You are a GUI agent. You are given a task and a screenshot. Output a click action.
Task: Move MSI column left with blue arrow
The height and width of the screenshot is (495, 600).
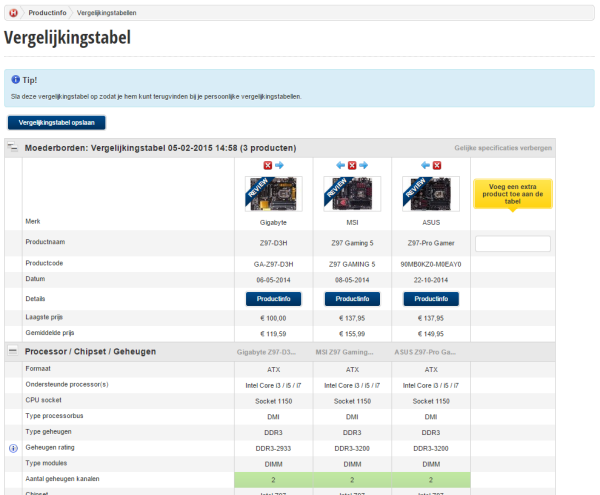(x=340, y=165)
